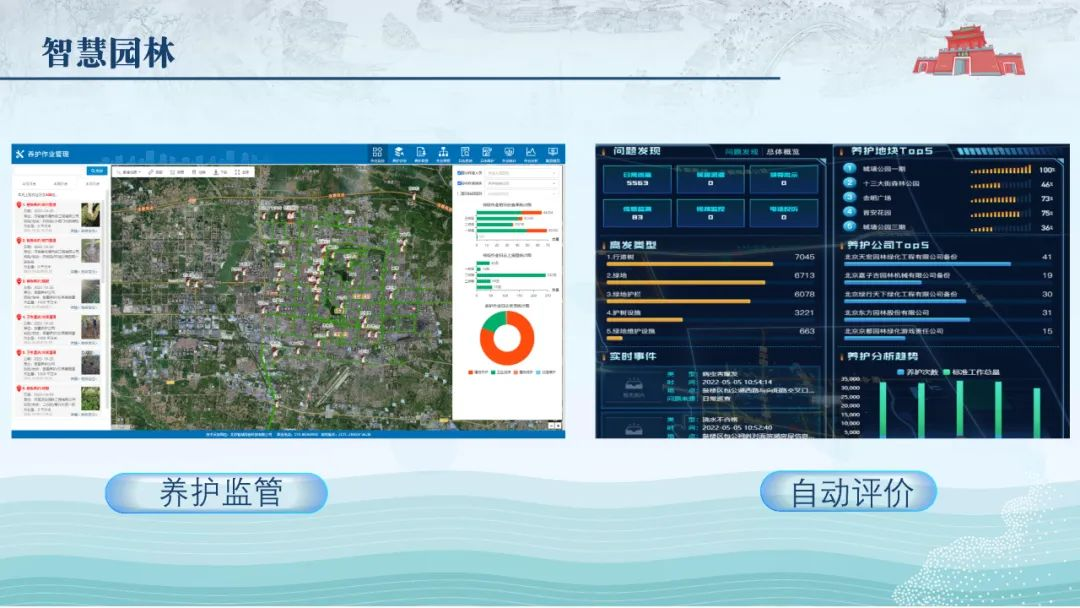The width and height of the screenshot is (1080, 608).
Task: Click the company row with value 30
Action: [x=948, y=296]
